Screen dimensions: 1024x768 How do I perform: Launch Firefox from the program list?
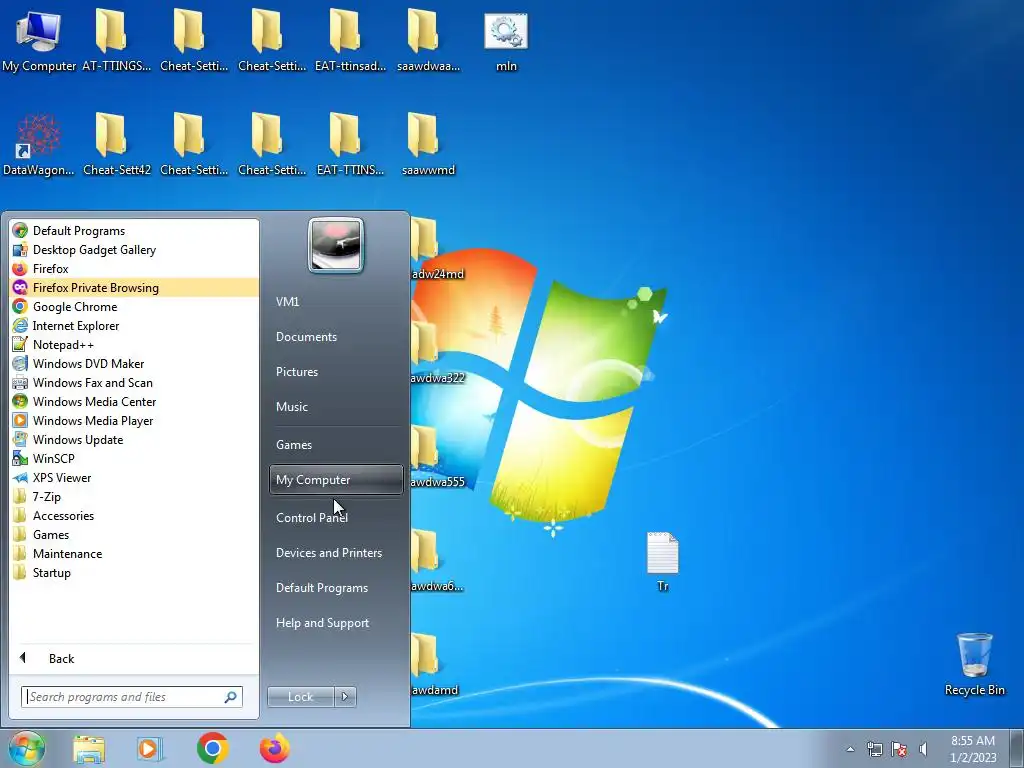click(x=134, y=268)
